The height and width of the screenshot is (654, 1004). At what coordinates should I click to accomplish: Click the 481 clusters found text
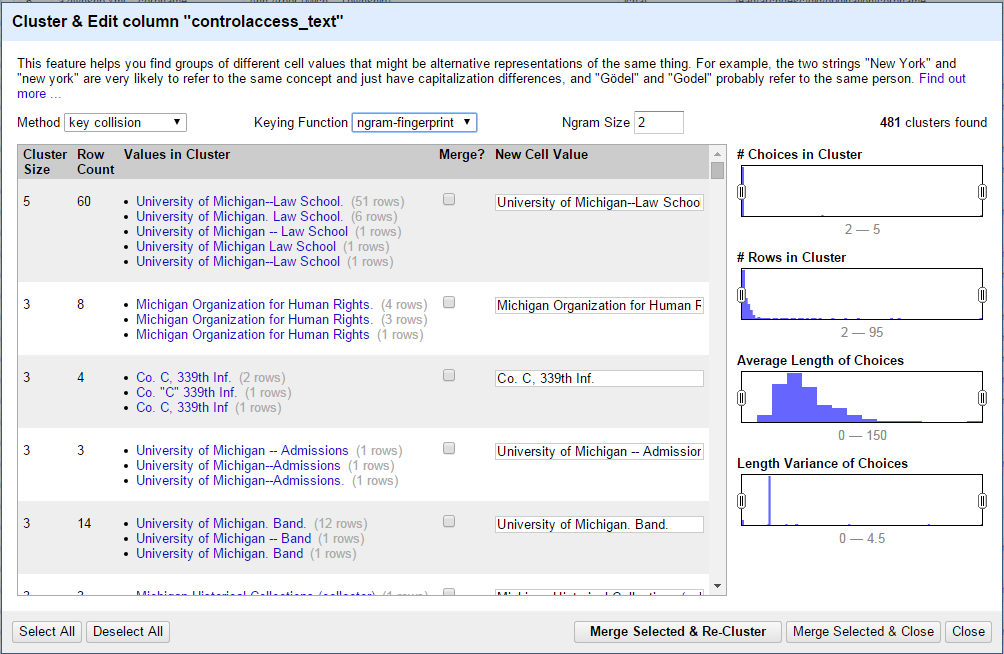(x=933, y=122)
